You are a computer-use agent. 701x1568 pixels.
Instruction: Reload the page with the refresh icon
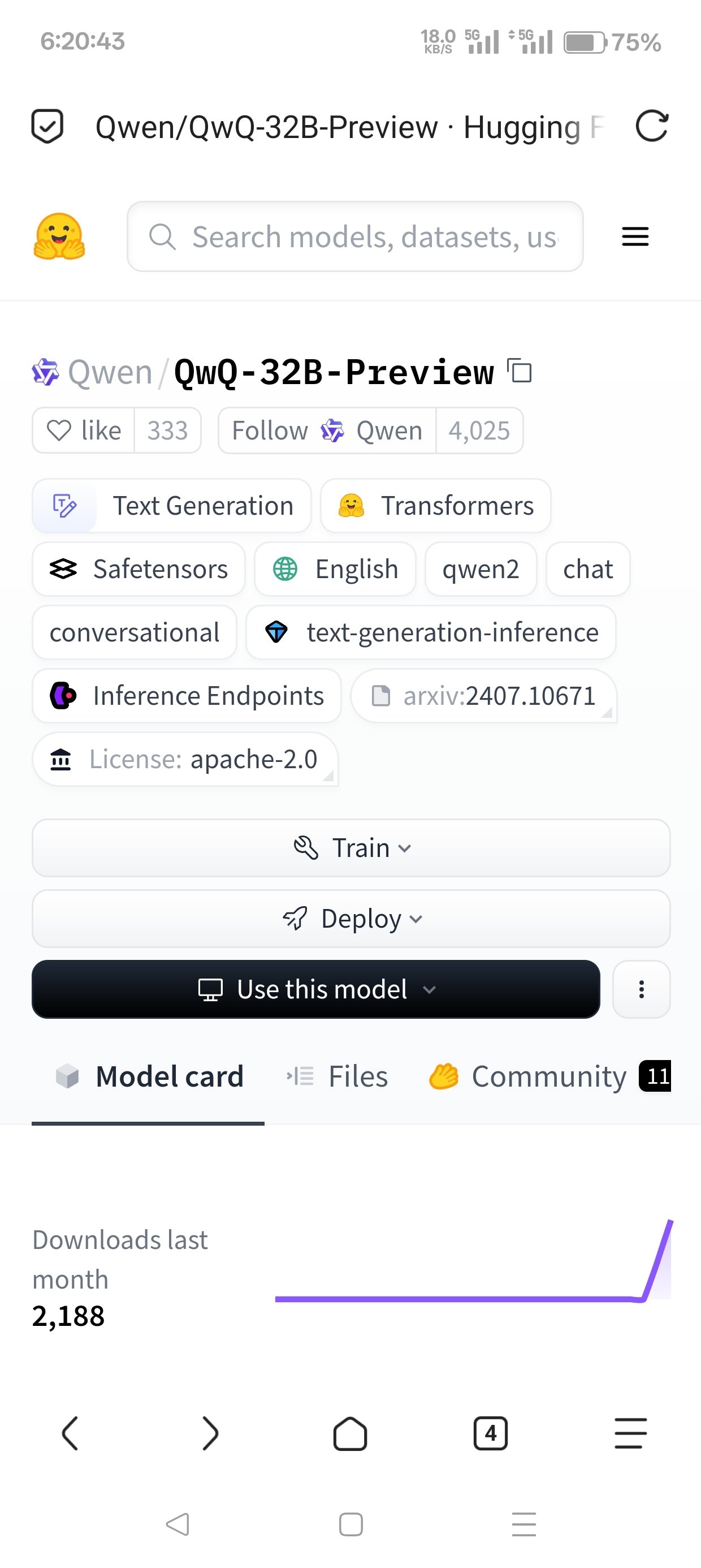click(x=652, y=127)
